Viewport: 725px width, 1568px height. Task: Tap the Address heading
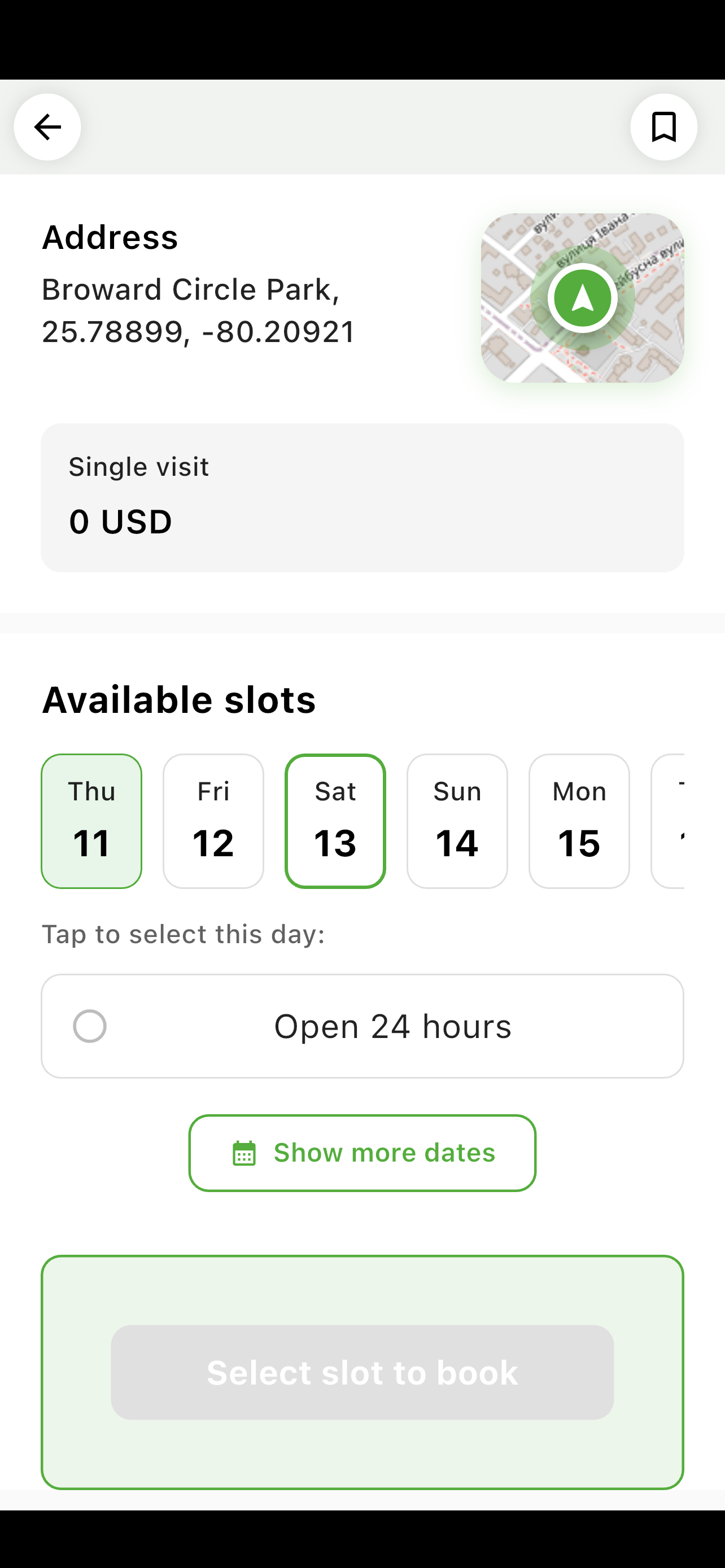(x=110, y=238)
